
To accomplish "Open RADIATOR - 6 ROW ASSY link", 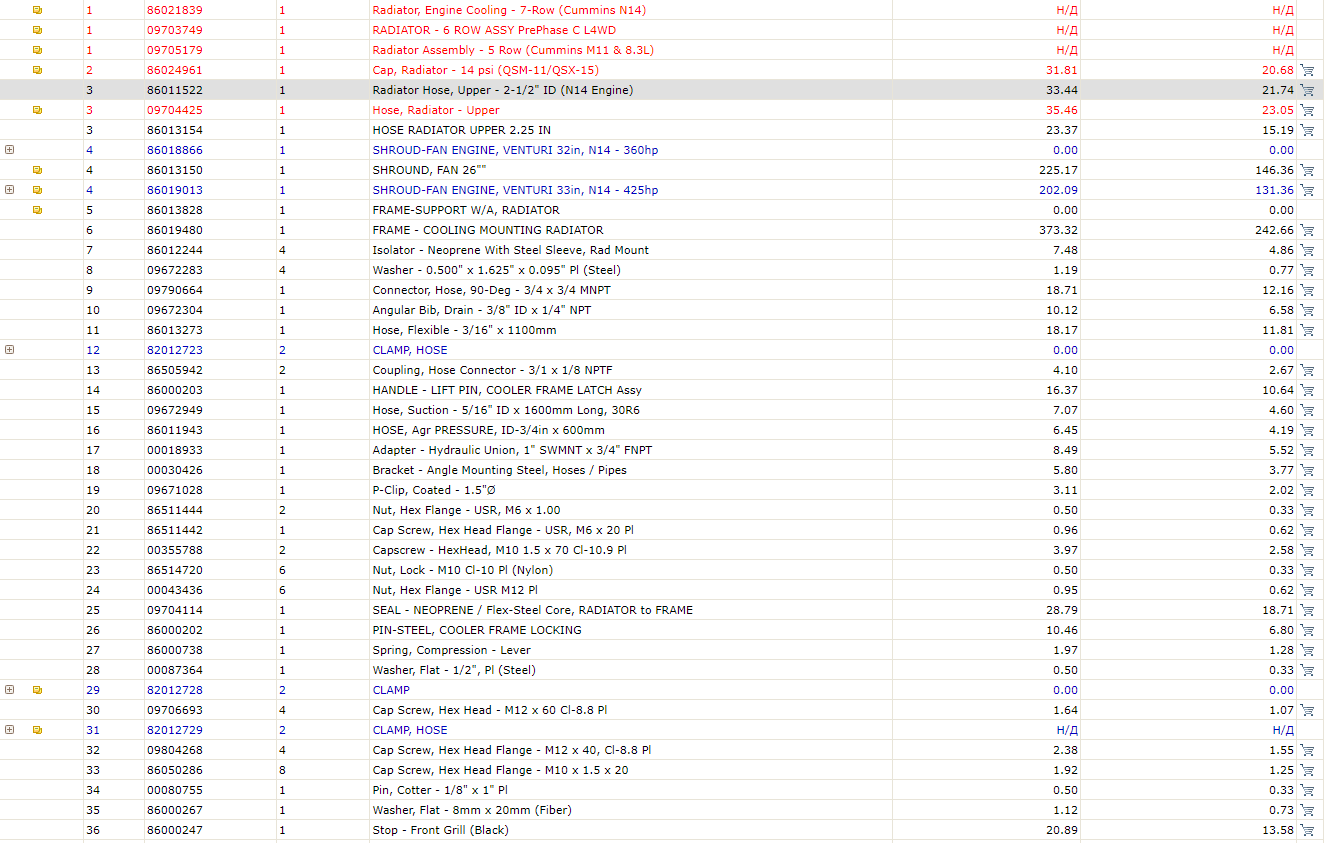I will (x=494, y=30).
